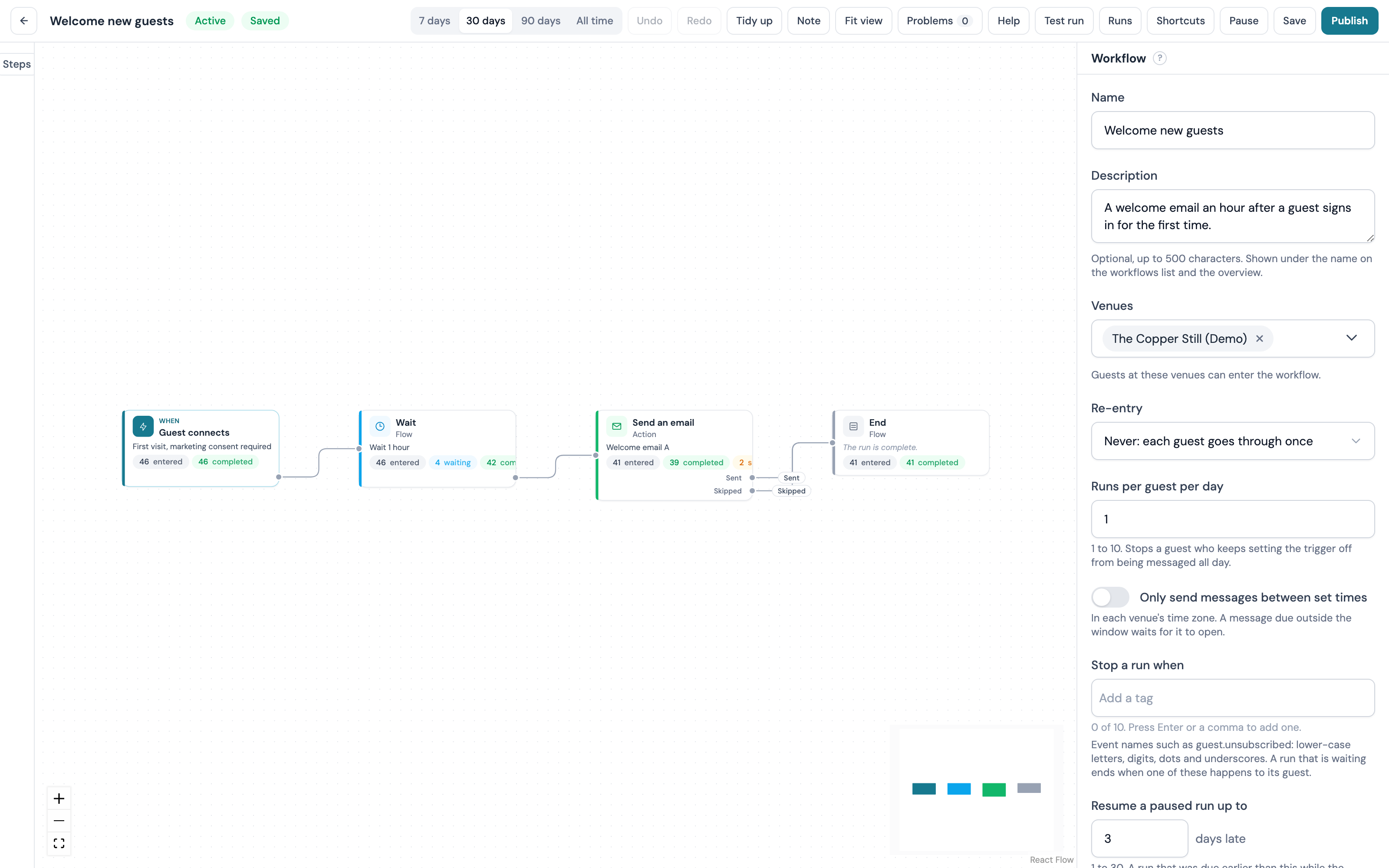1389x868 pixels.
Task: Remove The Copper Still (Demo) venue chip
Action: (x=1259, y=339)
